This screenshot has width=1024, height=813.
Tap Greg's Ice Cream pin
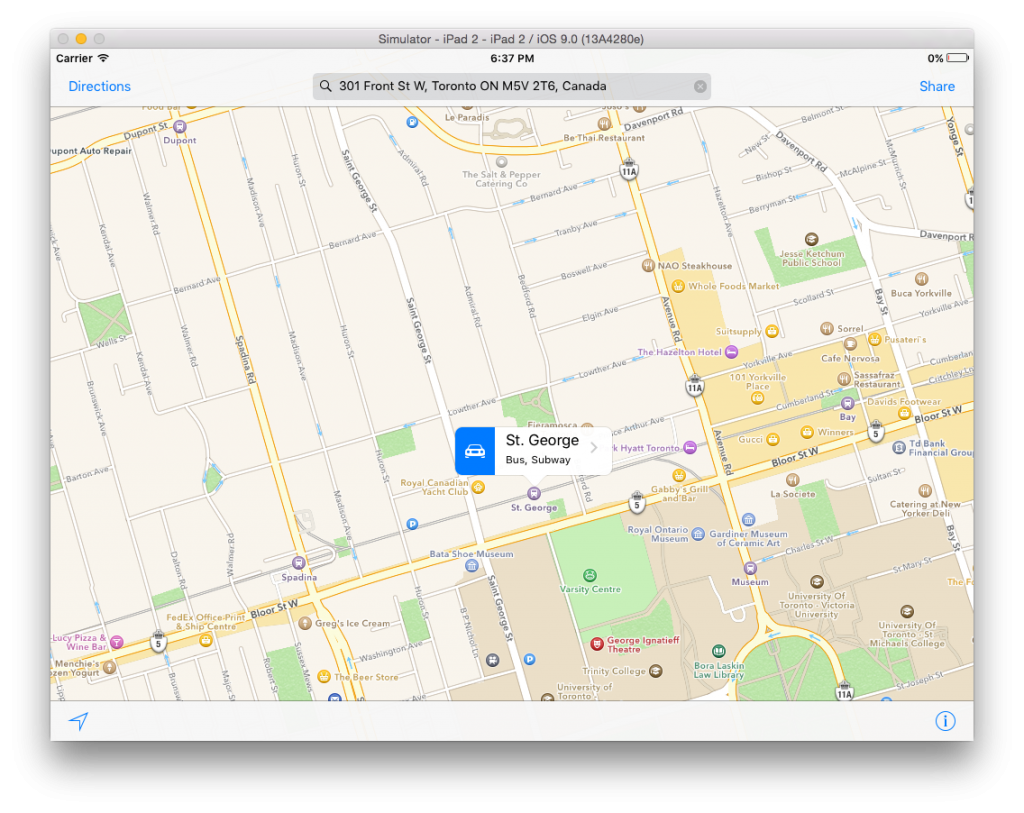pos(305,623)
